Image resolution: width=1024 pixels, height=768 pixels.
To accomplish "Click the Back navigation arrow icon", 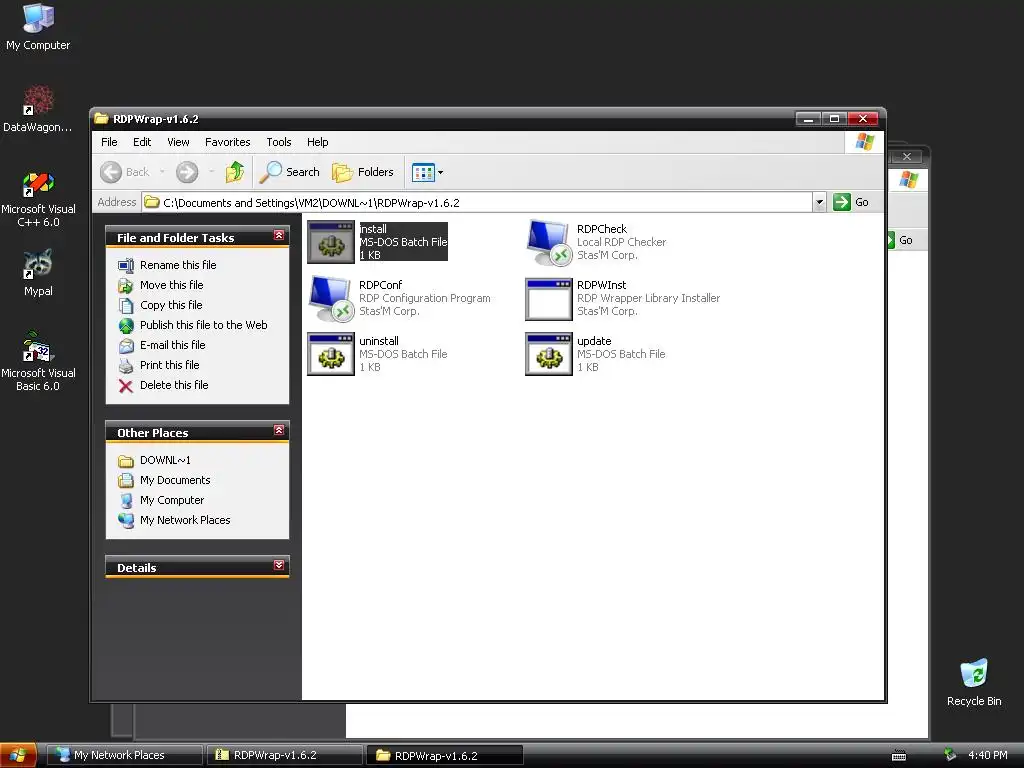I will coord(110,172).
